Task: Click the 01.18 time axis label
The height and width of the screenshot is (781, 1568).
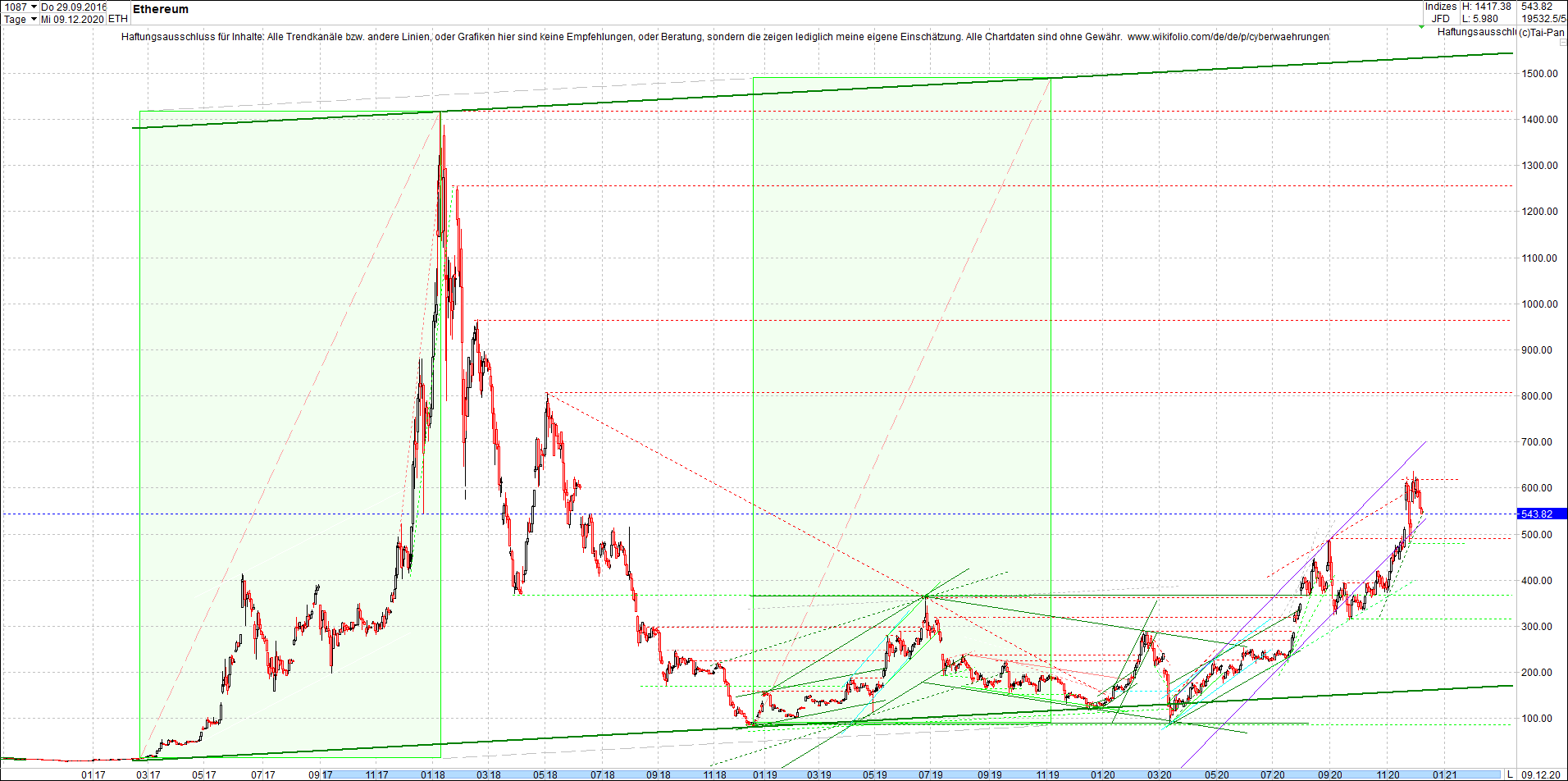Action: point(432,775)
